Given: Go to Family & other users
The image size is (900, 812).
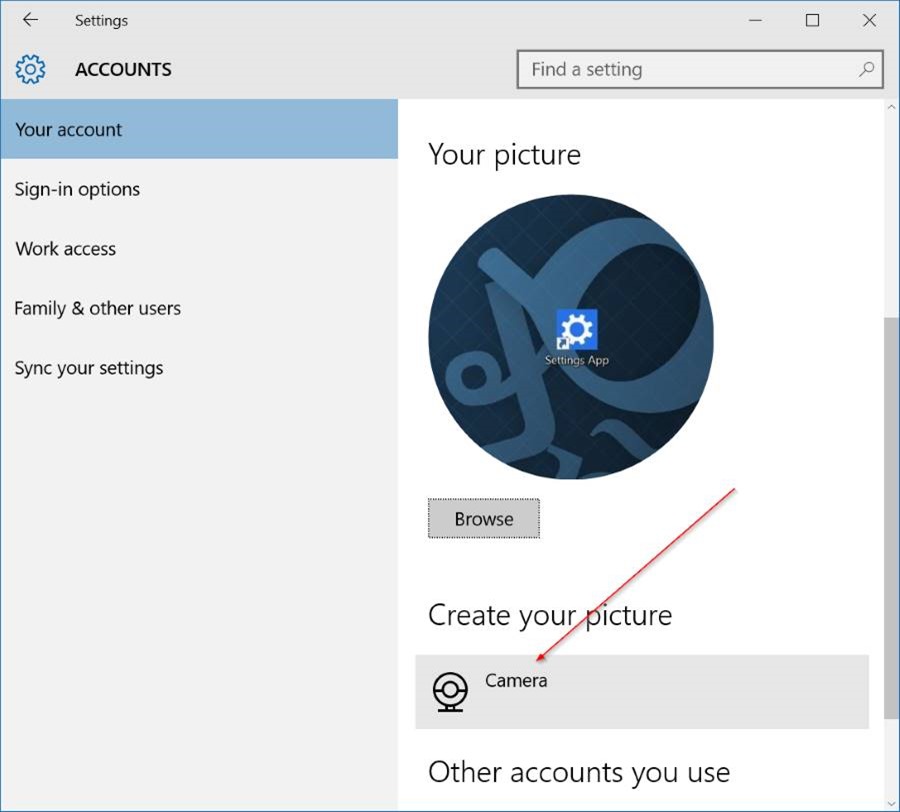Looking at the screenshot, I should tap(97, 308).
